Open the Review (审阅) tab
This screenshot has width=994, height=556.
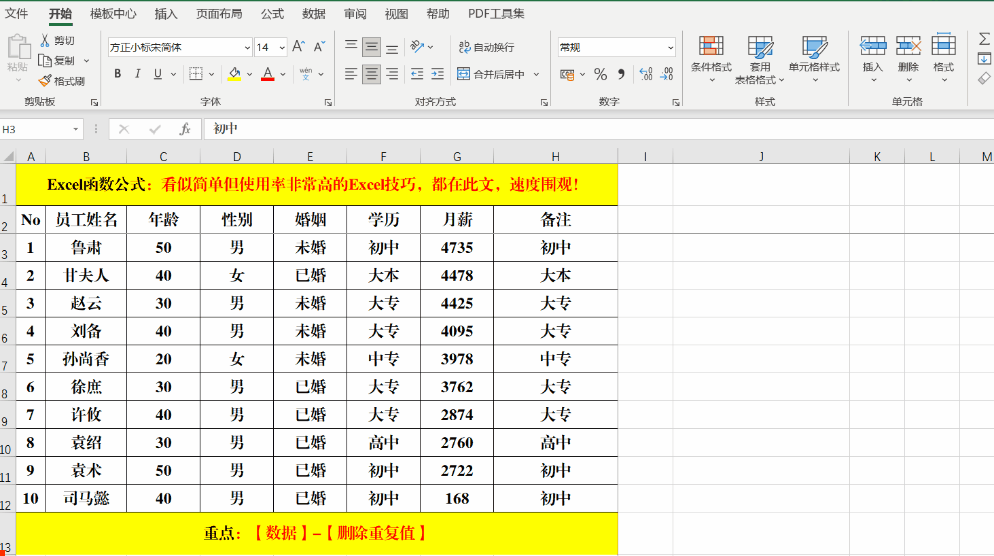tap(355, 13)
